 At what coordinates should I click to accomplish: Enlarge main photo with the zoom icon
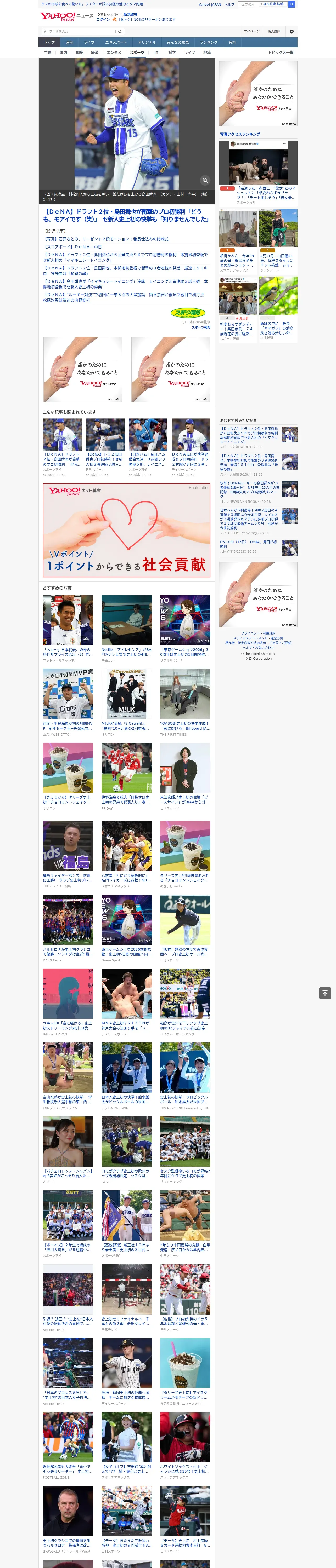[205, 180]
